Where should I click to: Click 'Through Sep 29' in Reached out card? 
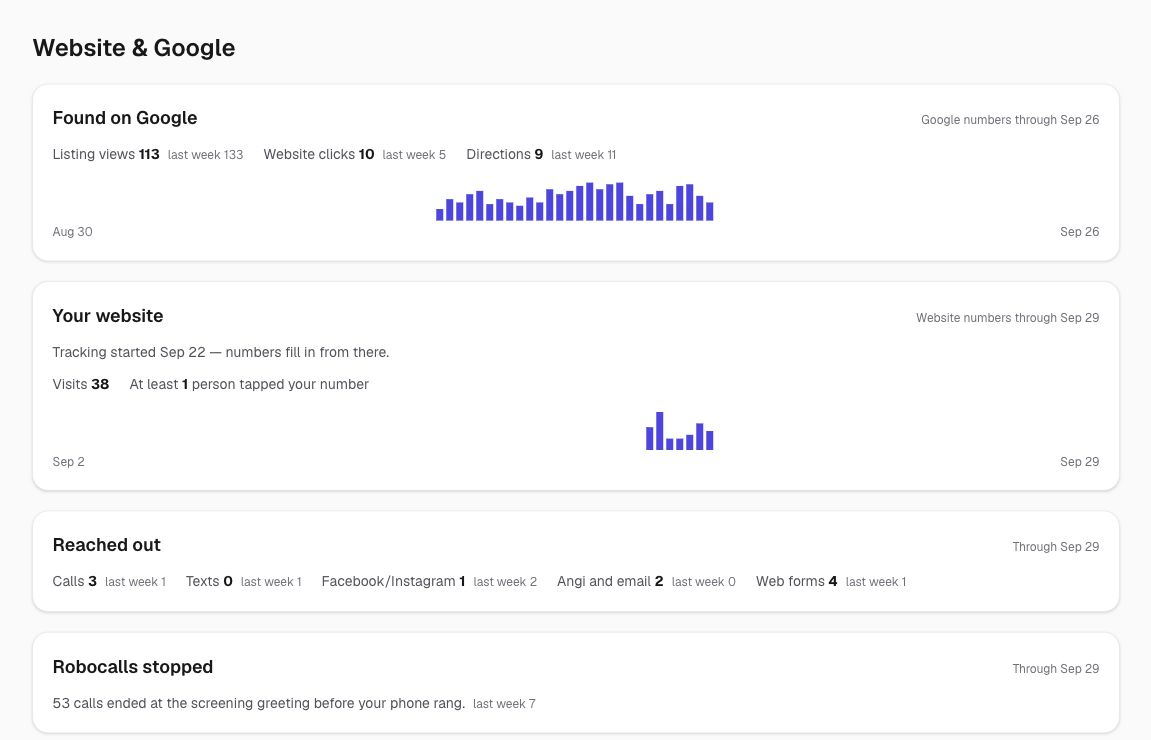pos(1056,547)
